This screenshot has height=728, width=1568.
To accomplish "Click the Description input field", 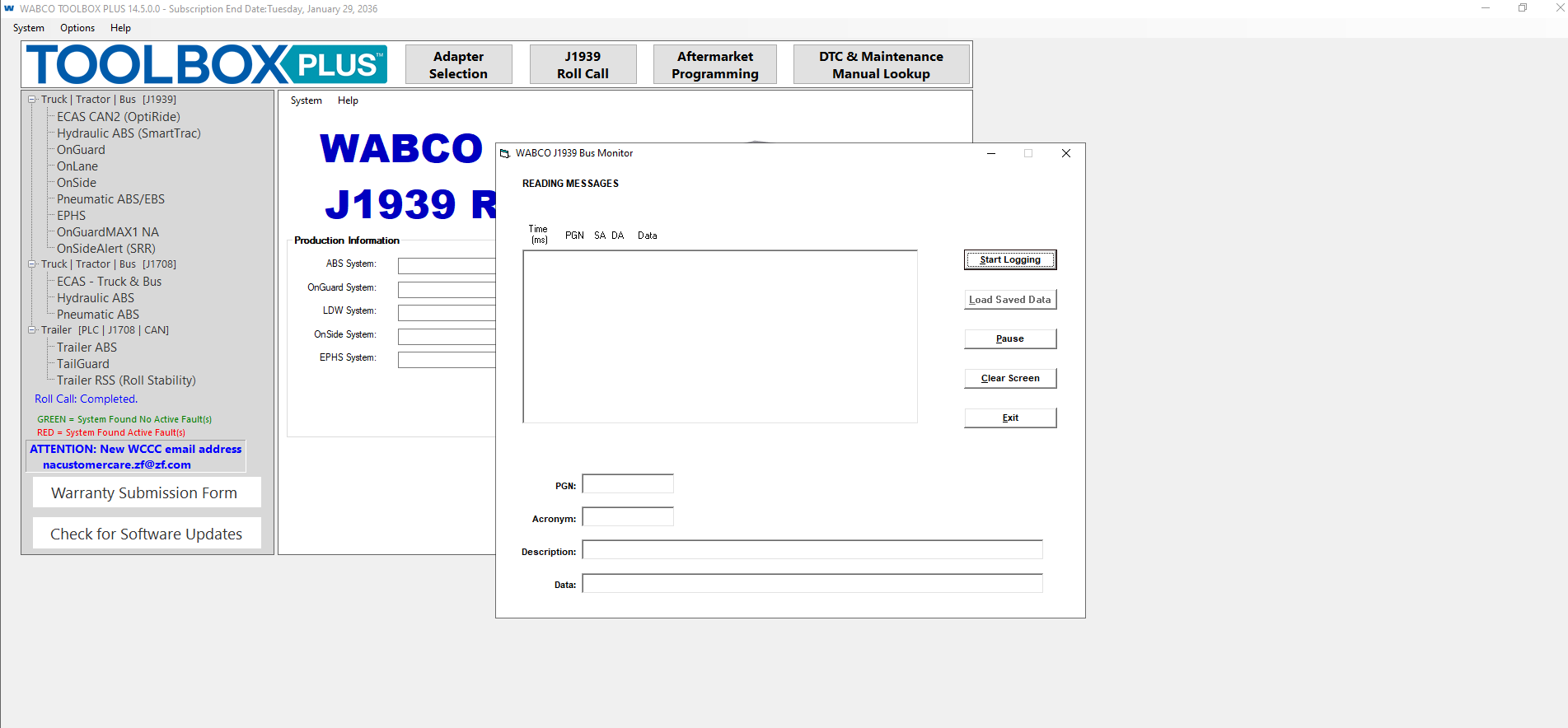I will (x=812, y=550).
